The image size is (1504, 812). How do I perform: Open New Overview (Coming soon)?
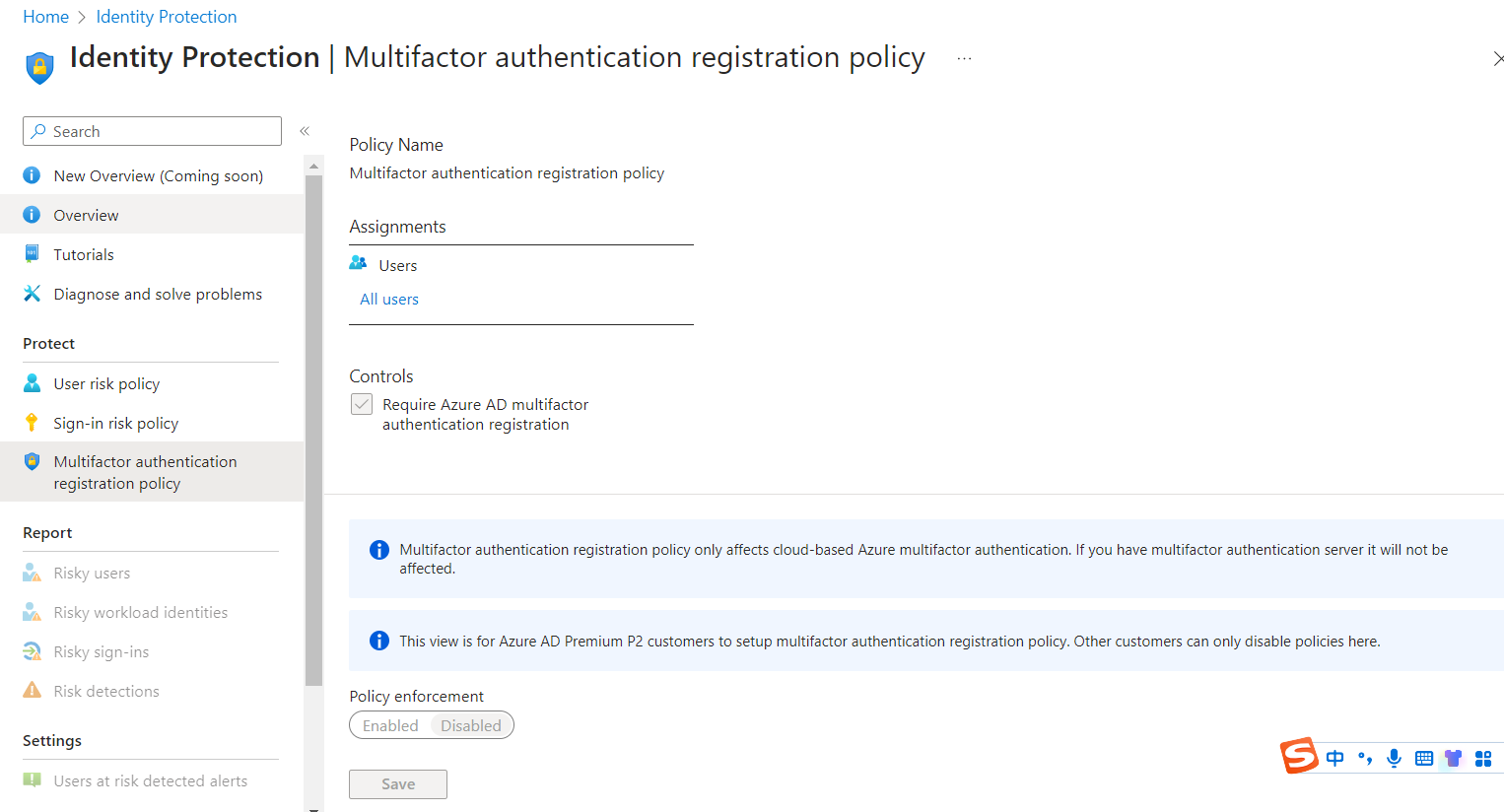159,175
